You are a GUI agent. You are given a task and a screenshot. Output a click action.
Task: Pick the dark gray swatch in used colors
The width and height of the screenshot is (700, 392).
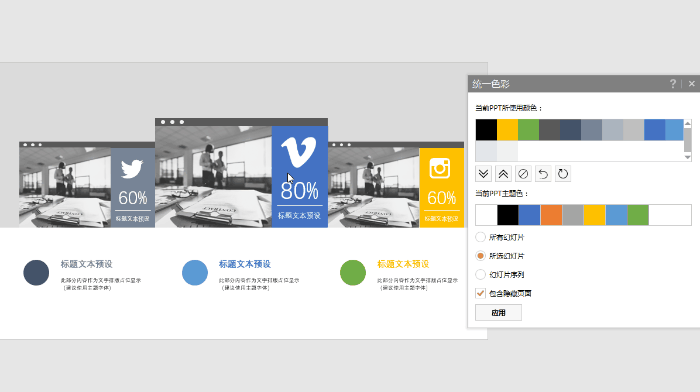pos(549,129)
